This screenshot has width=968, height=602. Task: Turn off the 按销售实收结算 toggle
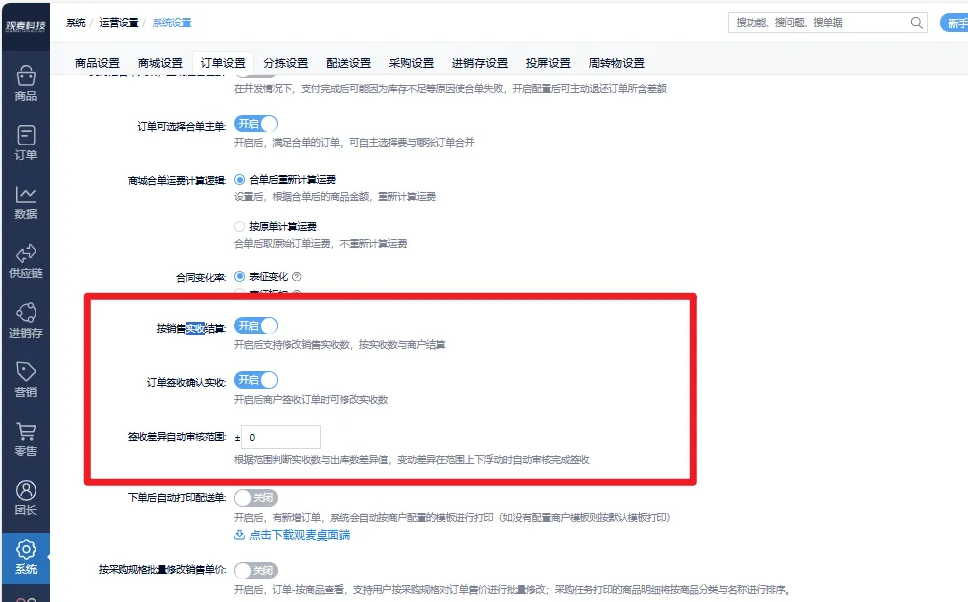coord(256,325)
